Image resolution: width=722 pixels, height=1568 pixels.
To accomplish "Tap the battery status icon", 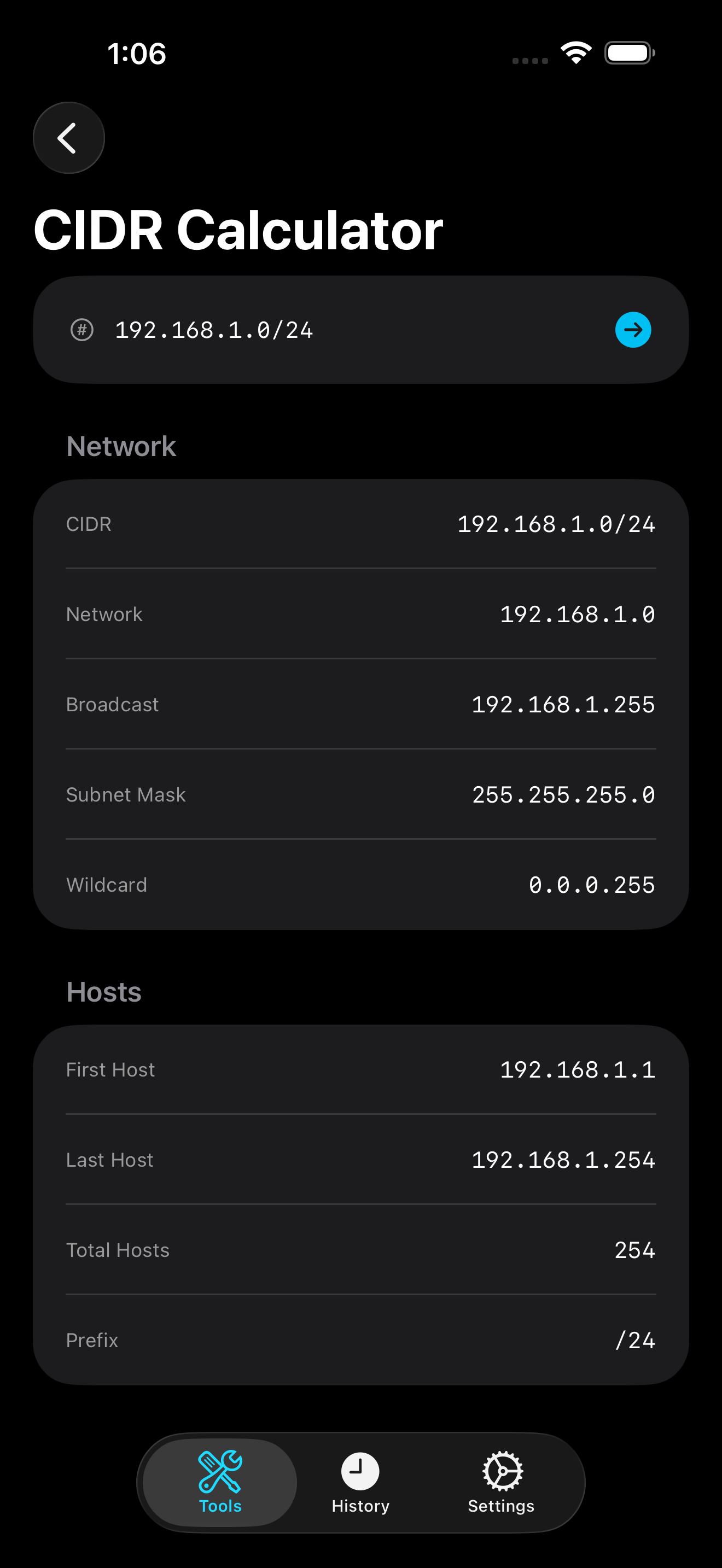I will tap(630, 53).
